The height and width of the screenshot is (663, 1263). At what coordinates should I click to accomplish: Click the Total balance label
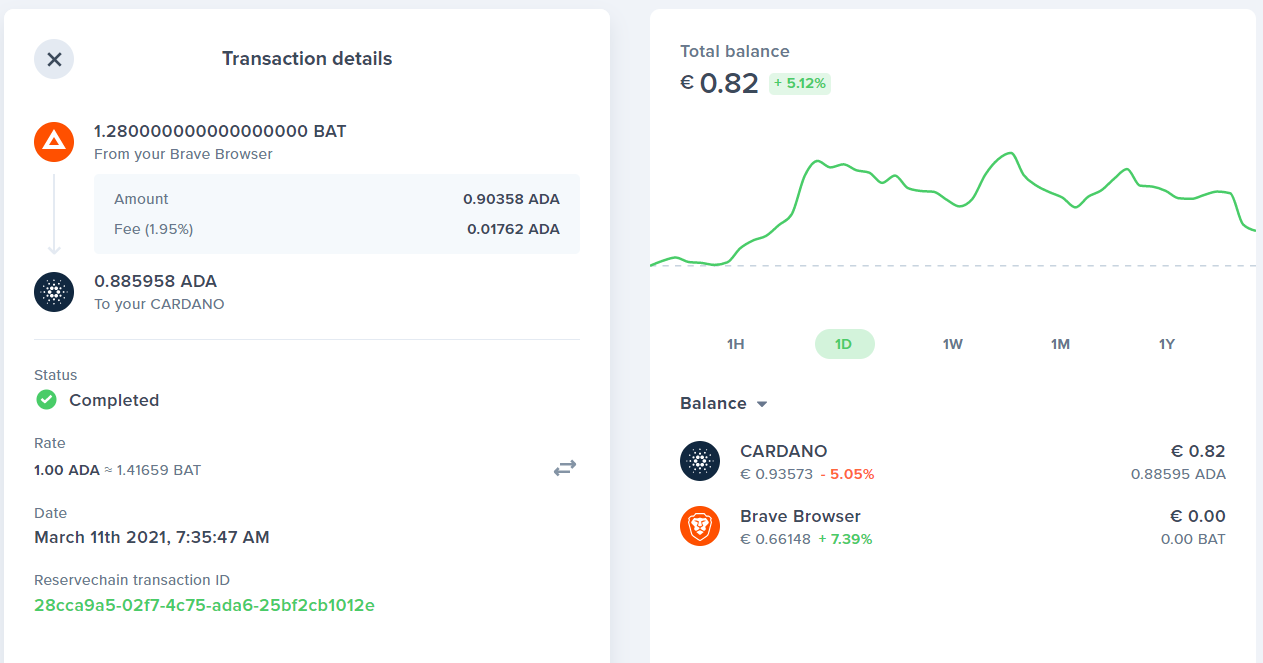point(735,51)
